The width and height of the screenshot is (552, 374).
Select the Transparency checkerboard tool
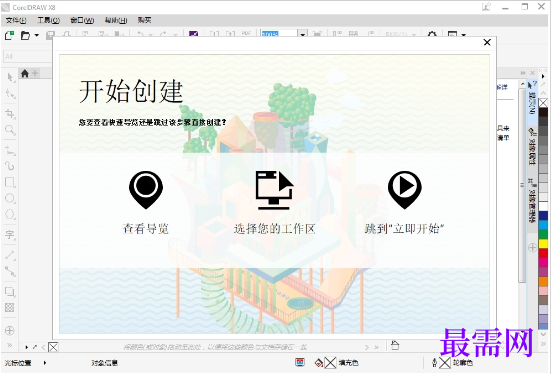[x=10, y=307]
